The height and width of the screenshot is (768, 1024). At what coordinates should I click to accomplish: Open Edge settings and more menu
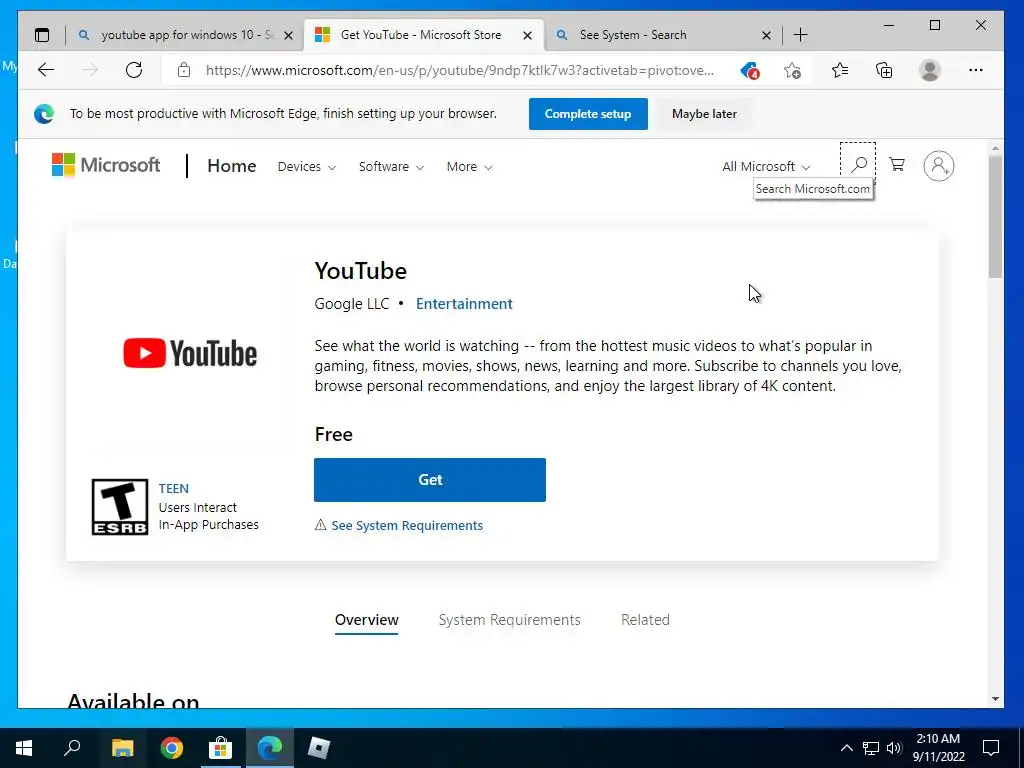[976, 70]
